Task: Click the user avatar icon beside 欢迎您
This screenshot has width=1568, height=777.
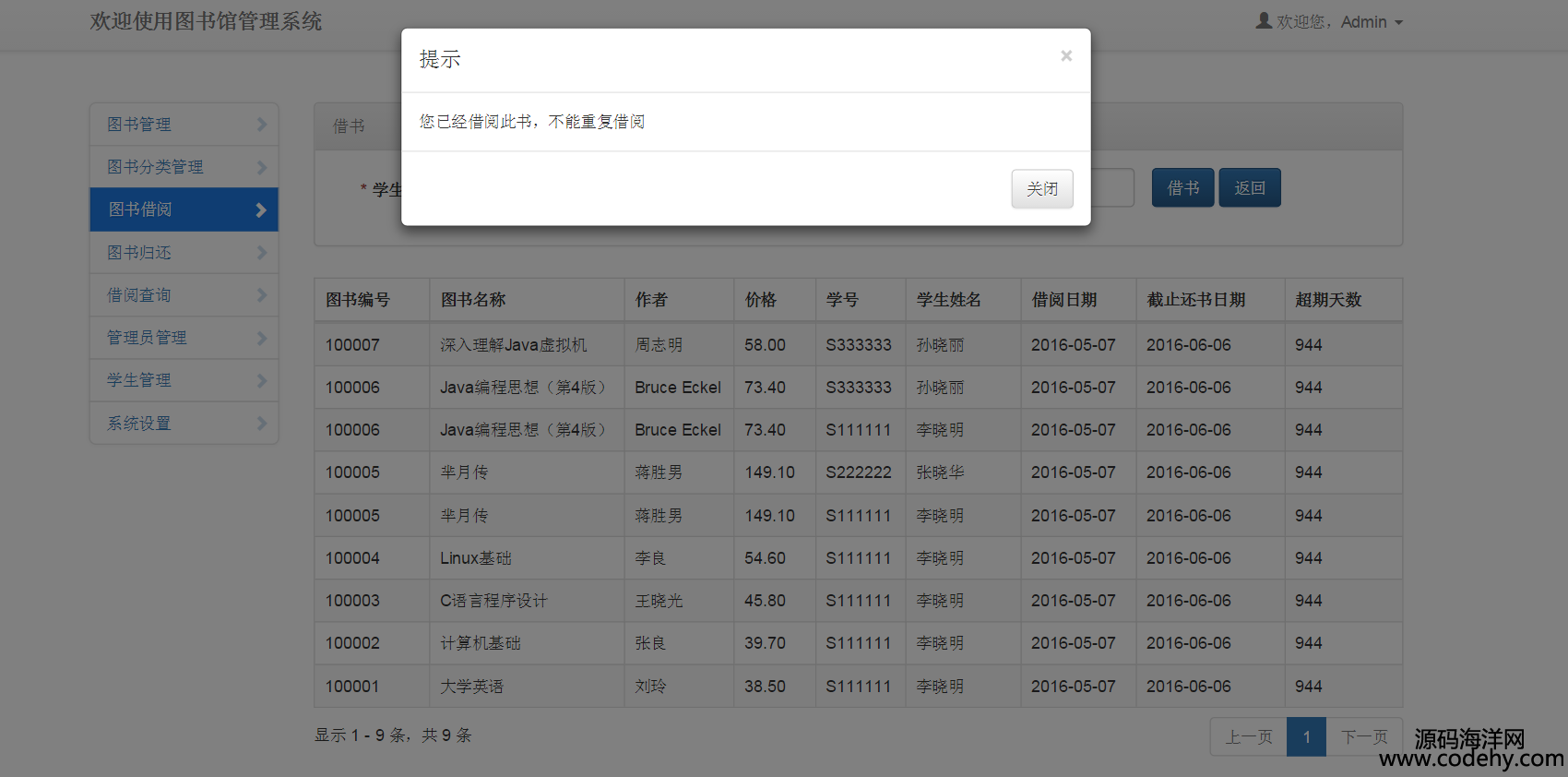Action: click(x=1264, y=20)
